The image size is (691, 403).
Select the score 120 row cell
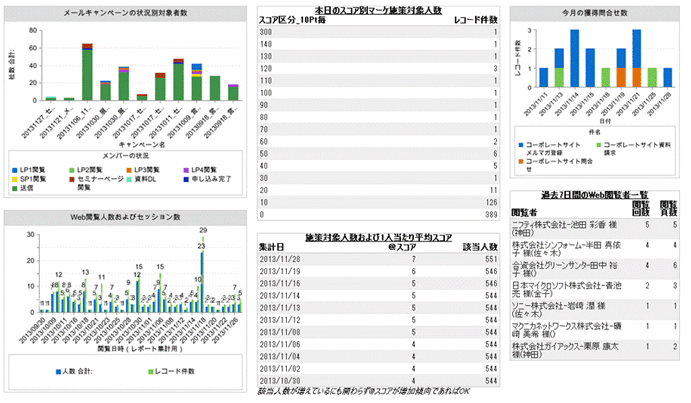coord(266,68)
